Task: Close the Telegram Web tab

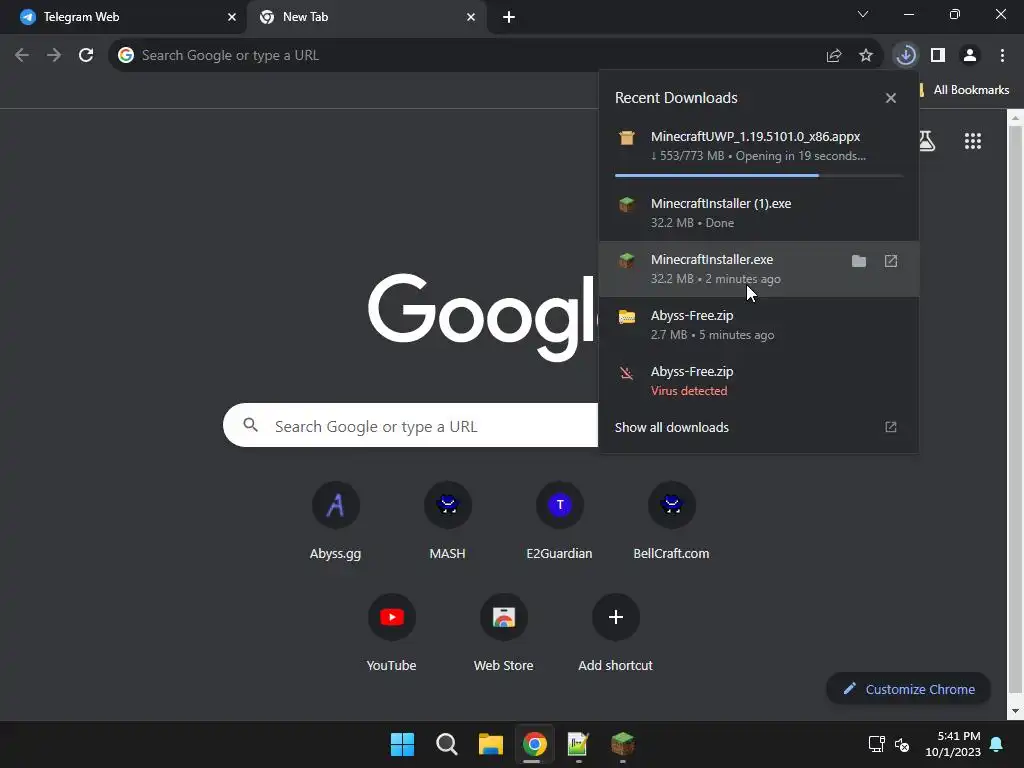Action: (232, 17)
